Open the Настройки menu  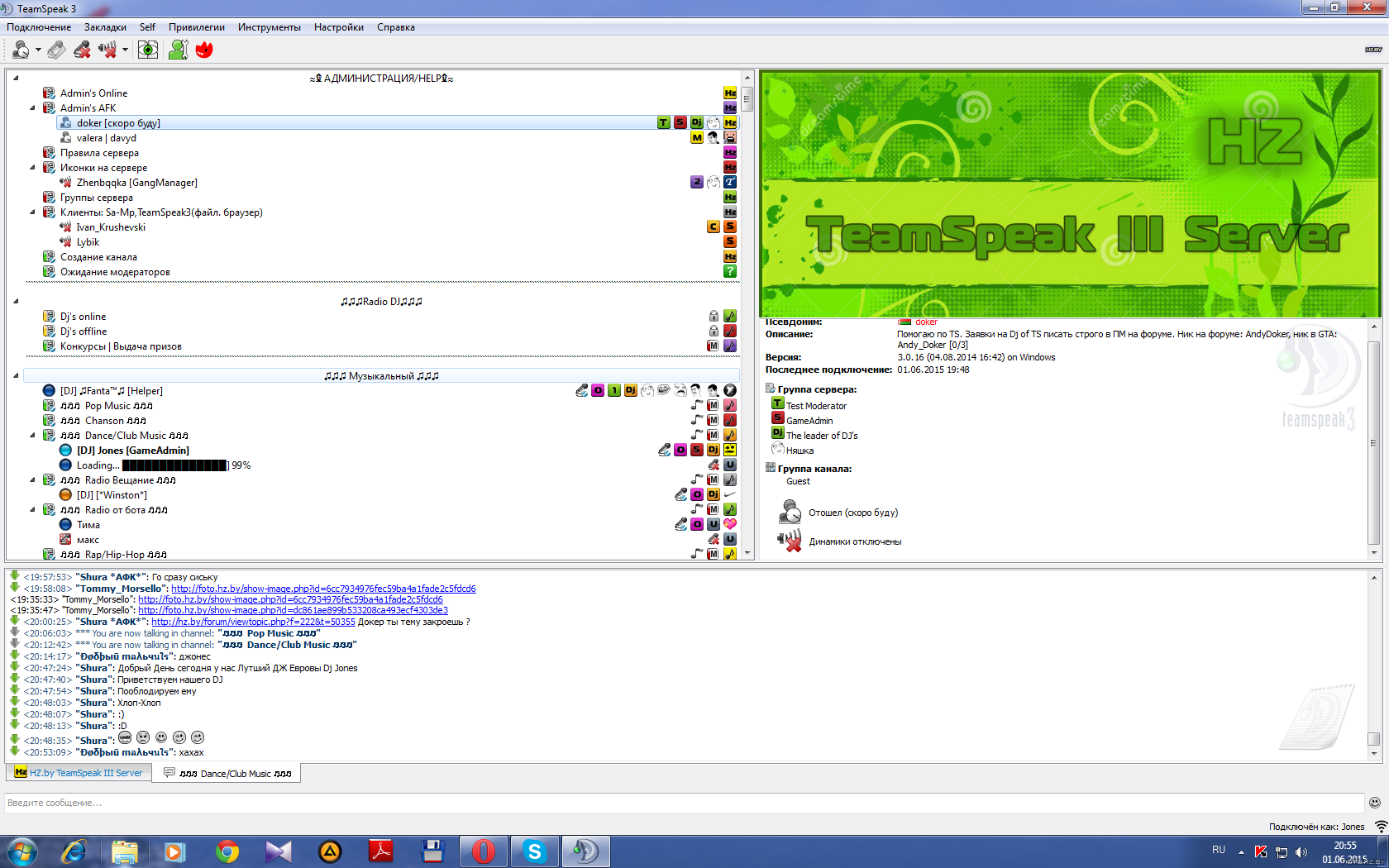(x=339, y=27)
